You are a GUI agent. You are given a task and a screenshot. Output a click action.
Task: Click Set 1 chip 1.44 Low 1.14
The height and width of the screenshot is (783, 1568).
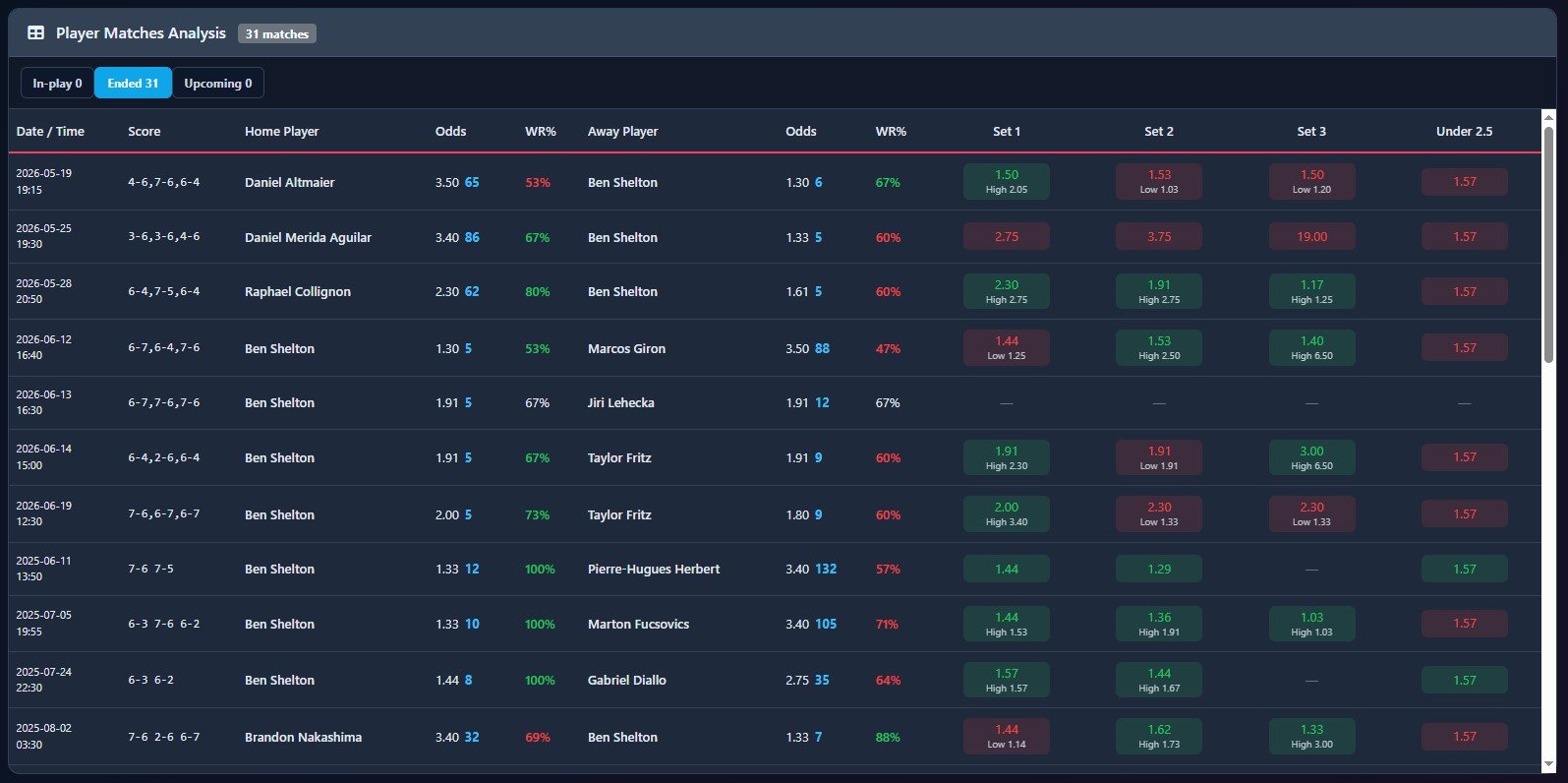(1007, 737)
